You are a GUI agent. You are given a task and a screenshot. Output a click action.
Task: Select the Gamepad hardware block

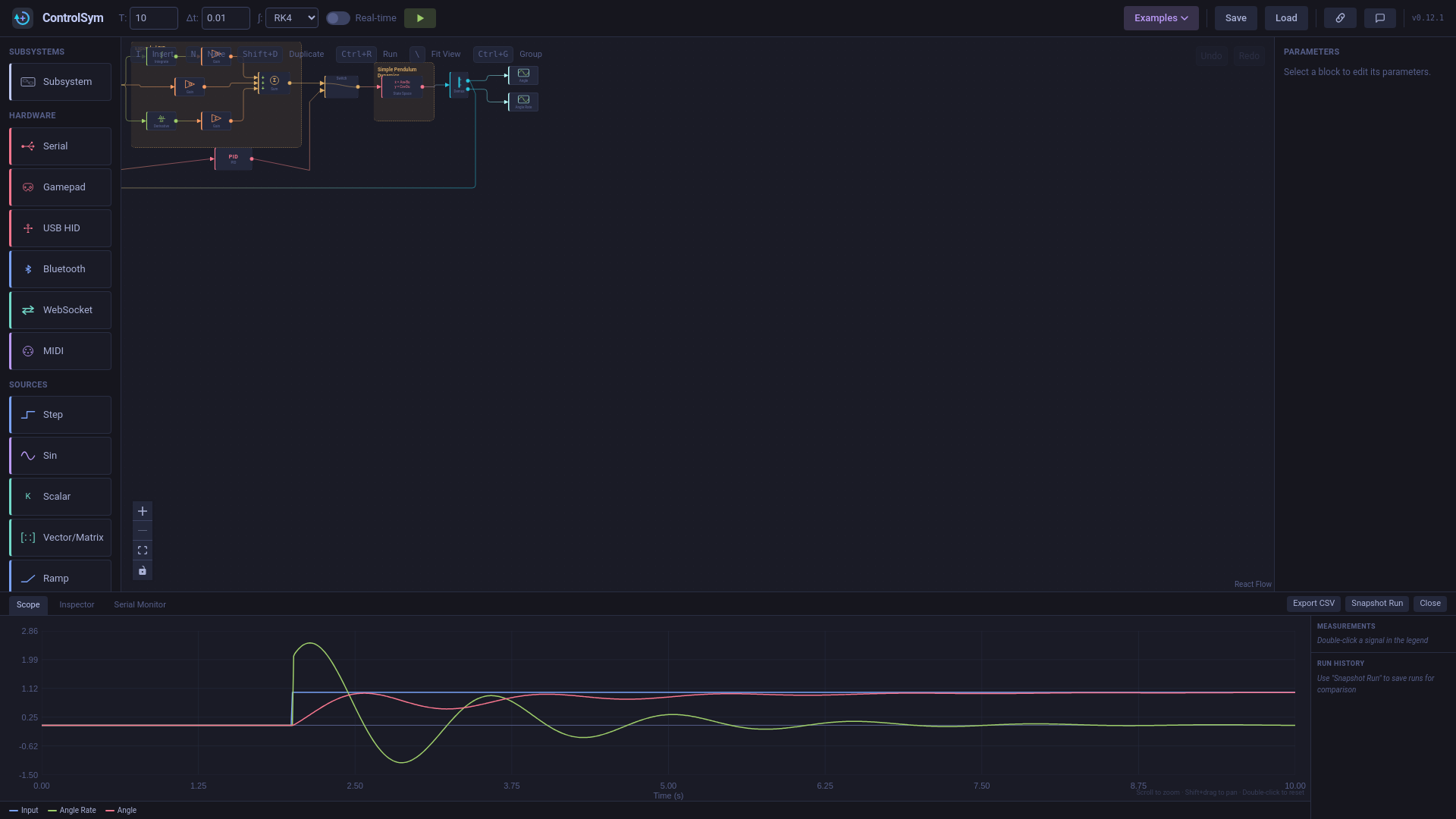(x=61, y=187)
